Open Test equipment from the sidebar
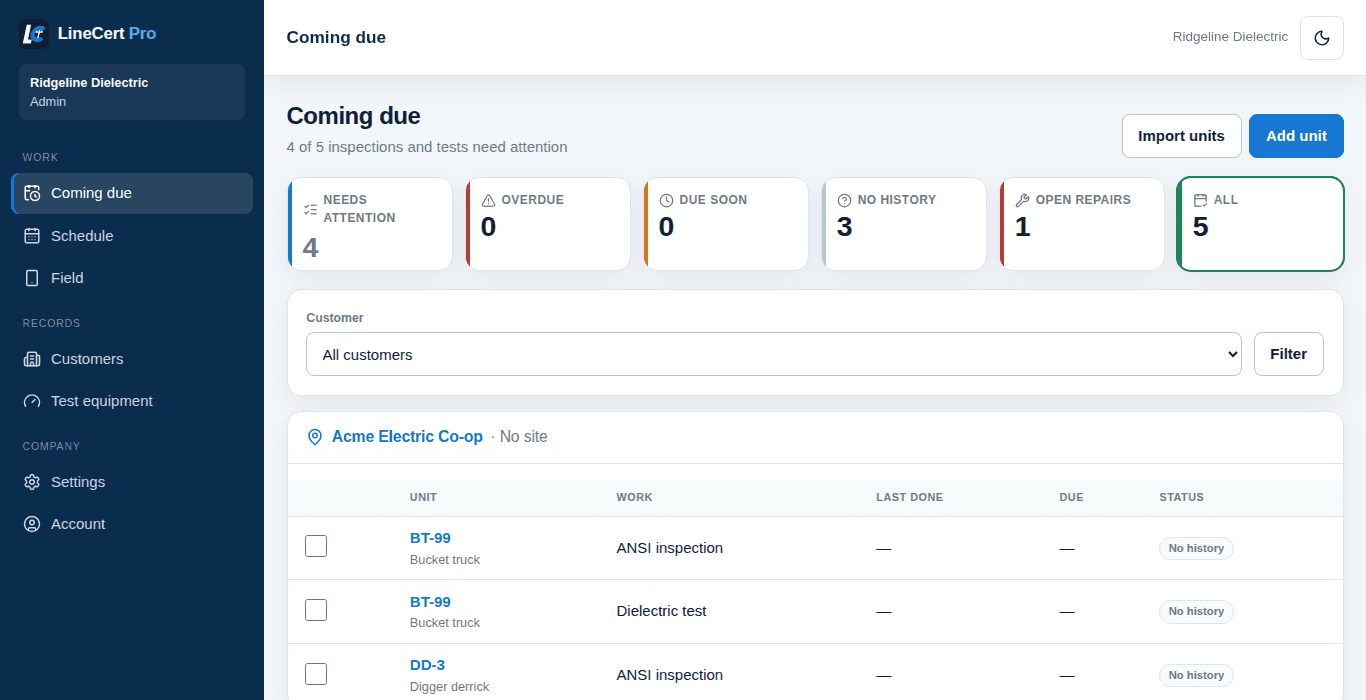The width and height of the screenshot is (1366, 700). pos(132,401)
